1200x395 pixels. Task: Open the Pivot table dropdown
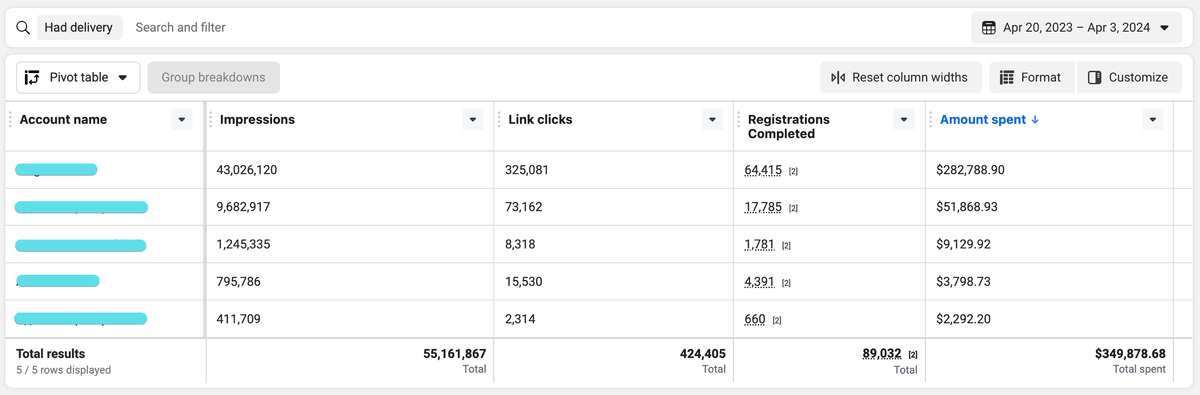coord(78,77)
